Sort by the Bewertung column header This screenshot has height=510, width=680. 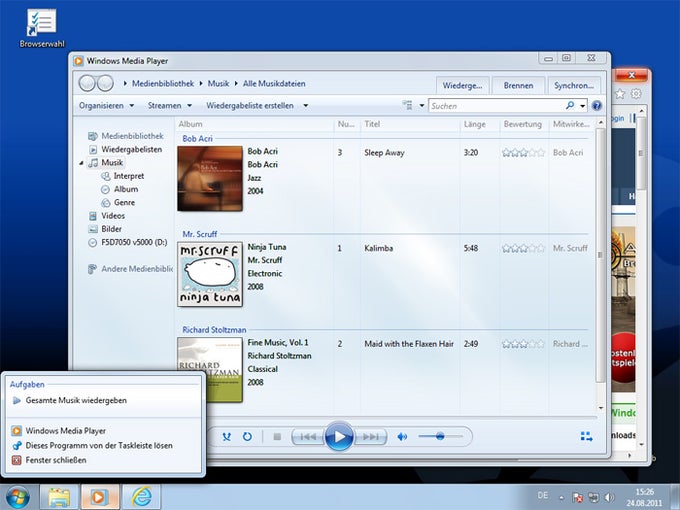pos(523,124)
